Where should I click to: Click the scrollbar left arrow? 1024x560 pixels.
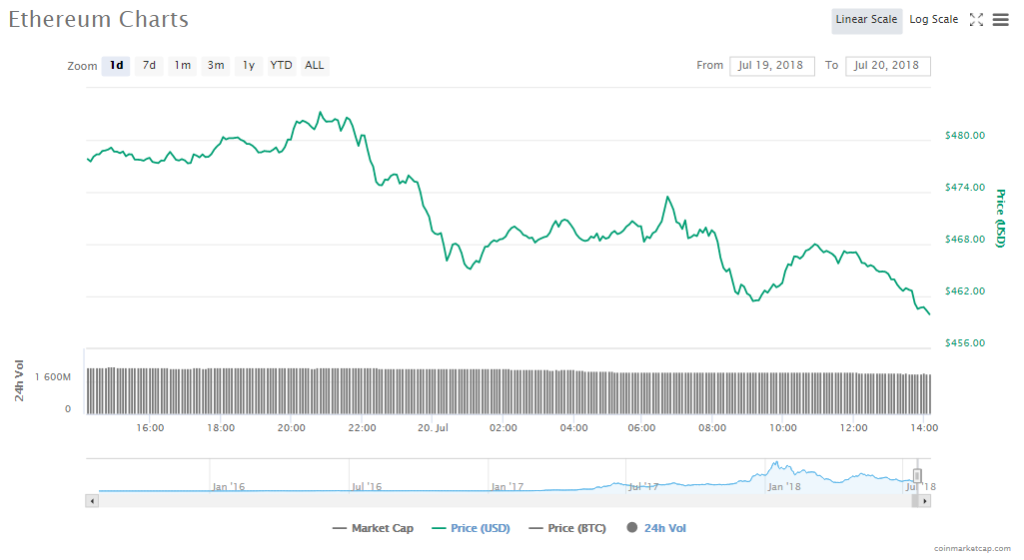tap(93, 500)
